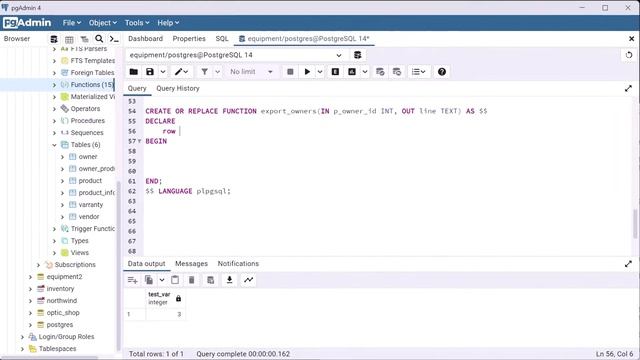Select the product table
The height and width of the screenshot is (360, 640).
(x=90, y=181)
